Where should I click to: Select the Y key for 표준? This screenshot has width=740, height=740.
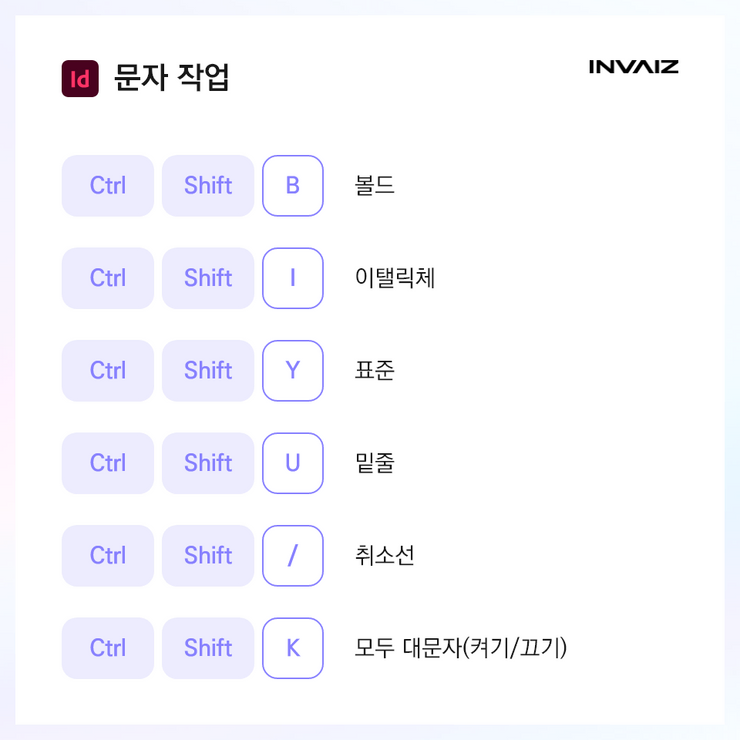tap(293, 370)
